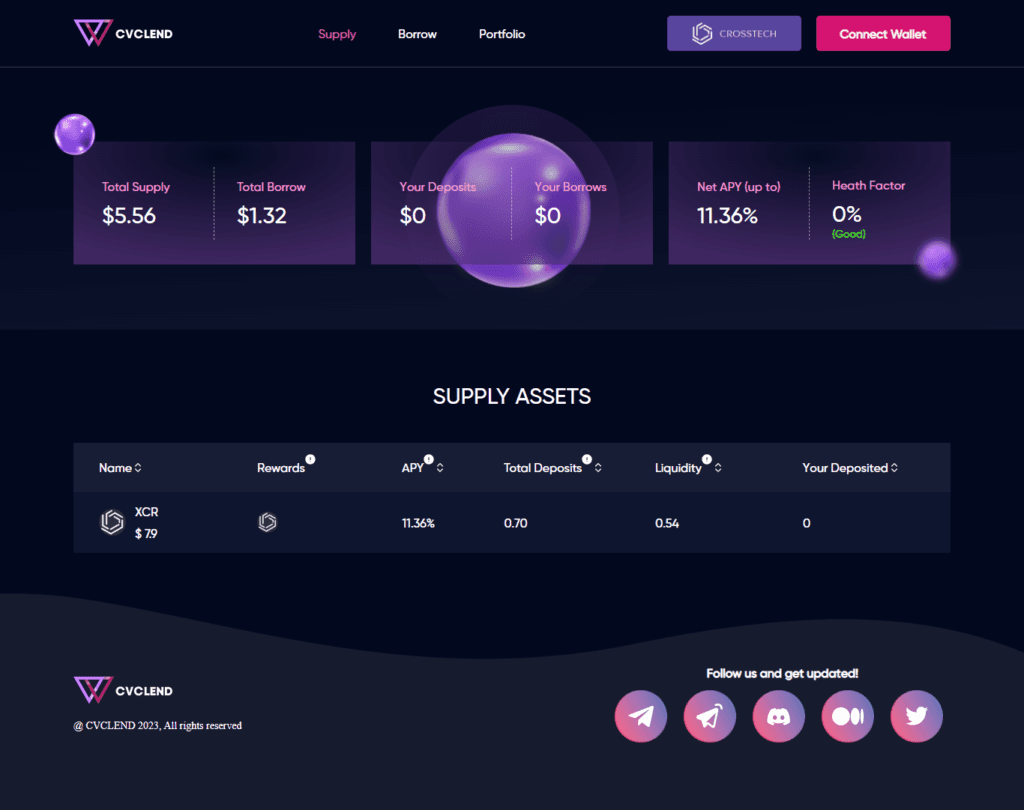The image size is (1024, 810).
Task: Open the Discord social icon
Action: pyautogui.click(x=778, y=717)
